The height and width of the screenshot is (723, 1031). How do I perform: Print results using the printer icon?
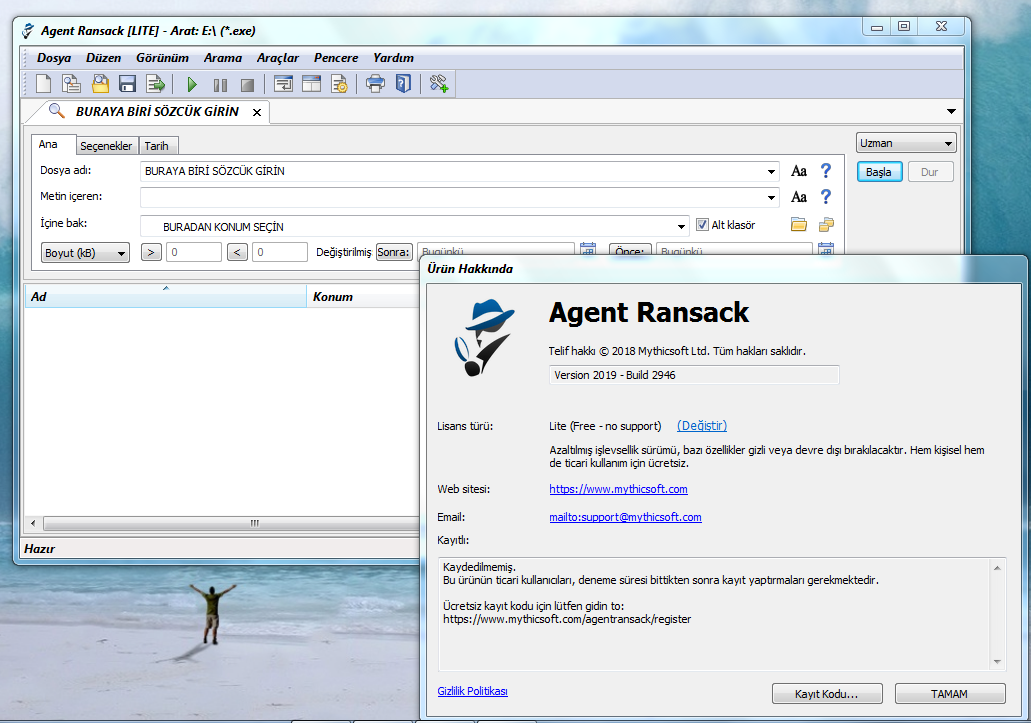pyautogui.click(x=375, y=84)
